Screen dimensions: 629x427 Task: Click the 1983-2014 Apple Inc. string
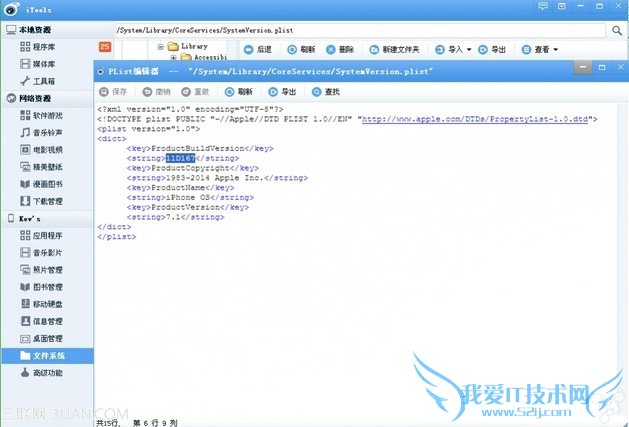217,178
